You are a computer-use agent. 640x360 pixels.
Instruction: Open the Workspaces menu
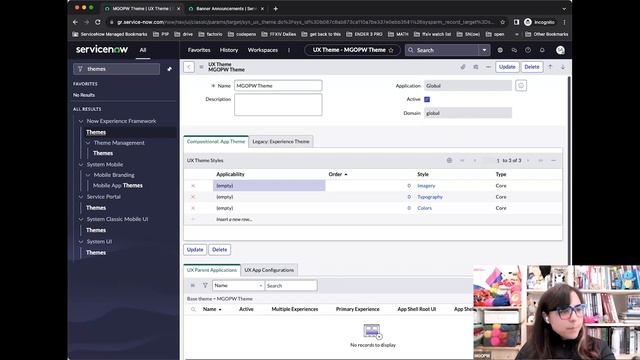pos(263,50)
